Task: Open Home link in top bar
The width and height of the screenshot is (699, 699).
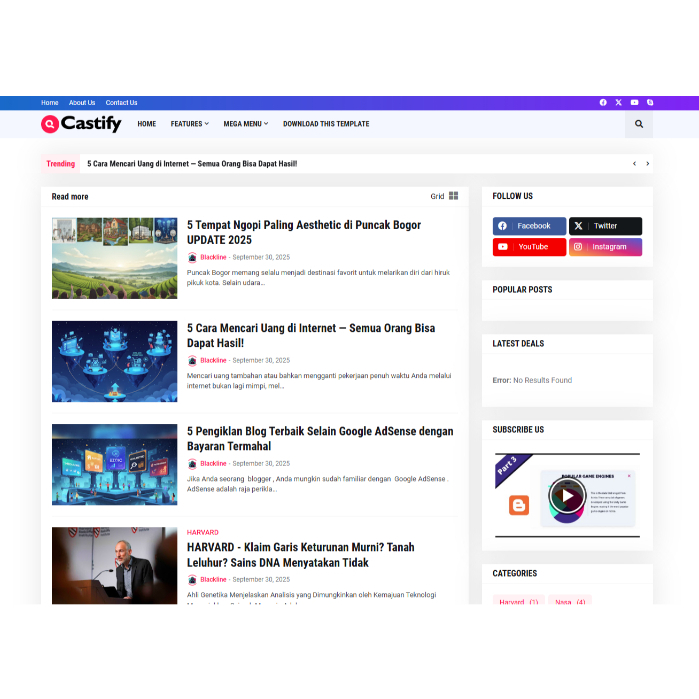Action: coord(49,103)
